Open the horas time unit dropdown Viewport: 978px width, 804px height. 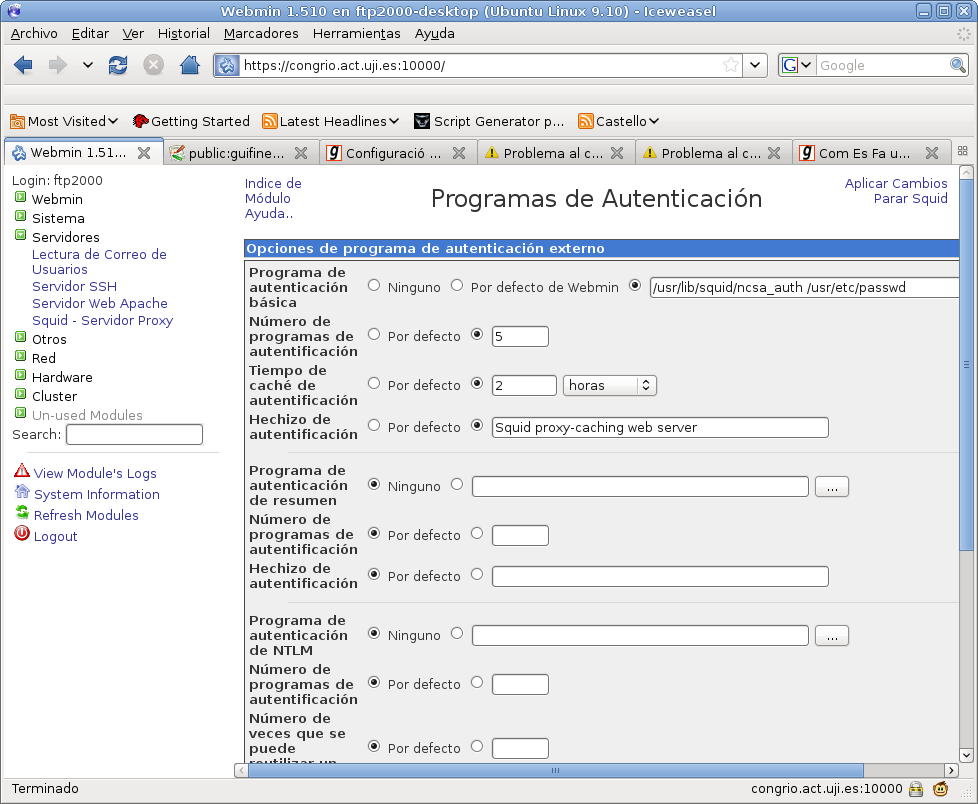[610, 385]
